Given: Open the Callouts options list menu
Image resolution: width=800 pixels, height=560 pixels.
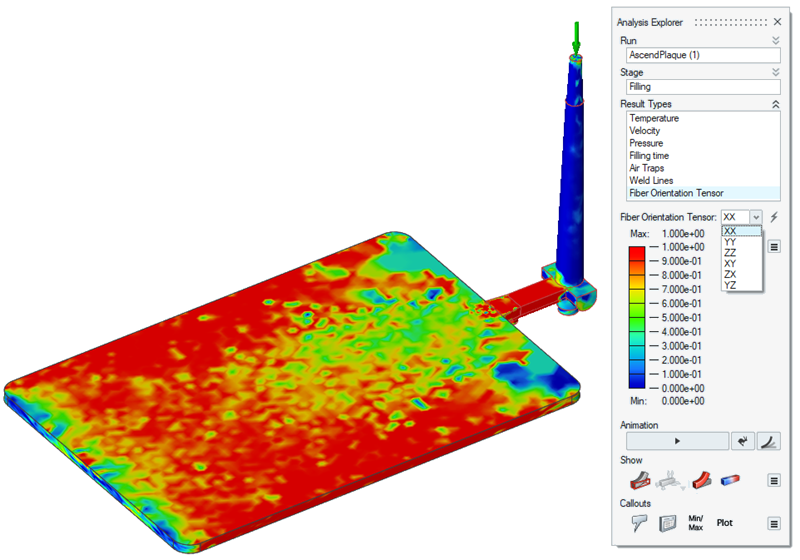Looking at the screenshot, I should 773,522.
